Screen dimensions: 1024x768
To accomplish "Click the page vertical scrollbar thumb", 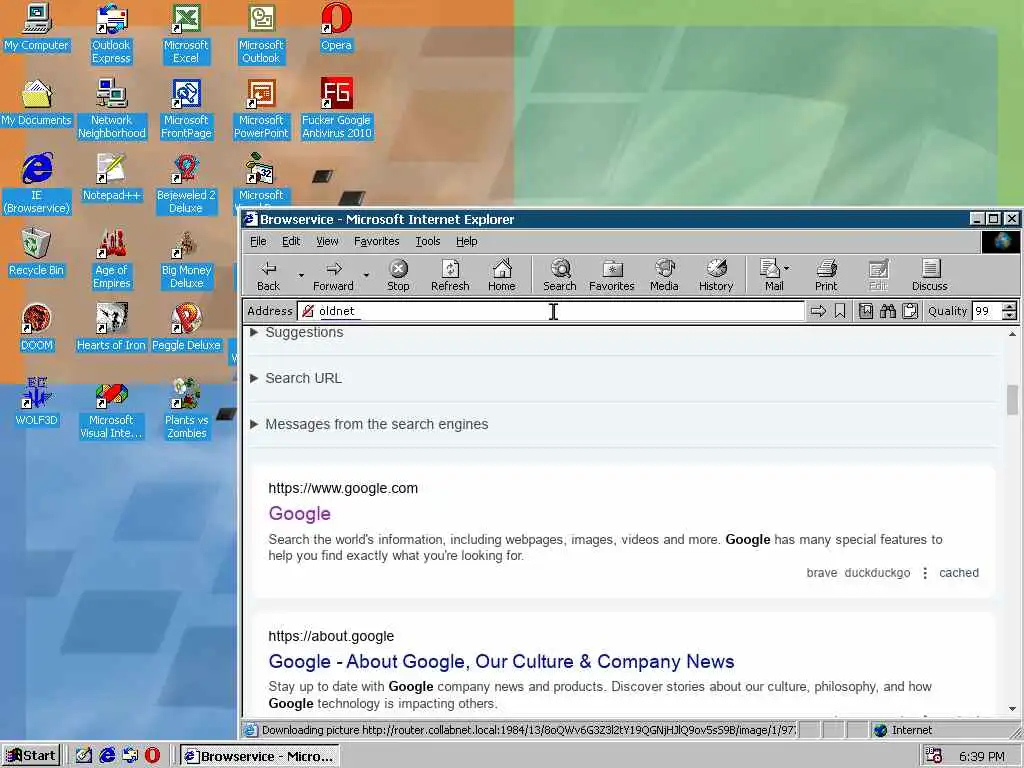I will [x=1012, y=400].
